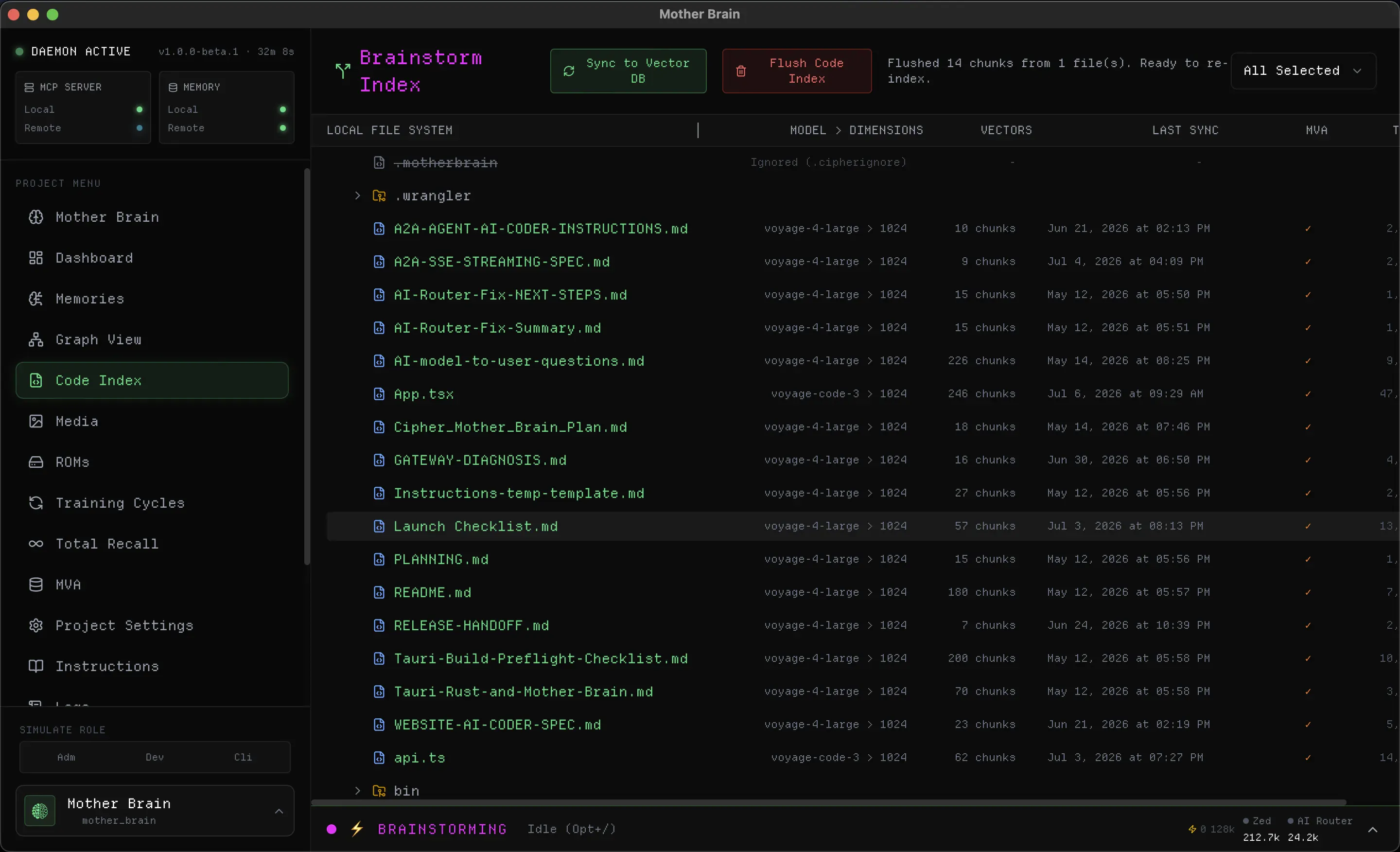Screen dimensions: 1400x852
Task: Click the LOCAL FILE SYSTEM column header
Action: coord(390,131)
